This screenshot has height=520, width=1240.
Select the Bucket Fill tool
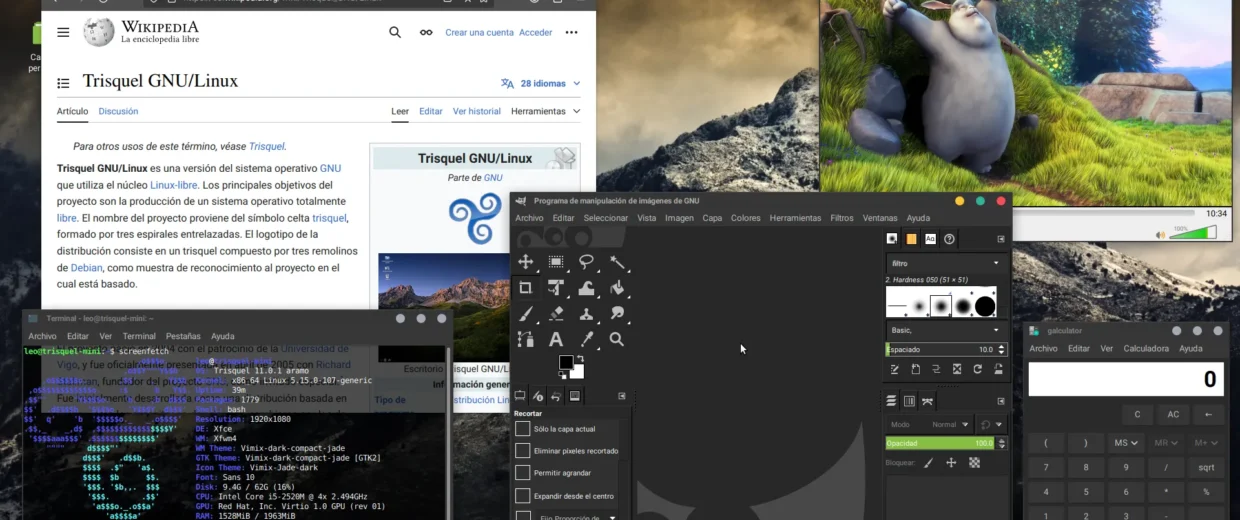[x=617, y=288]
